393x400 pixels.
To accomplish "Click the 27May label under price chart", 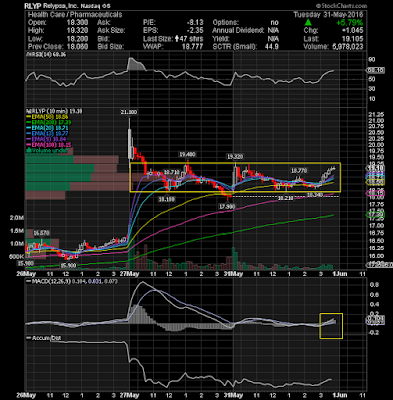I will pos(129,274).
